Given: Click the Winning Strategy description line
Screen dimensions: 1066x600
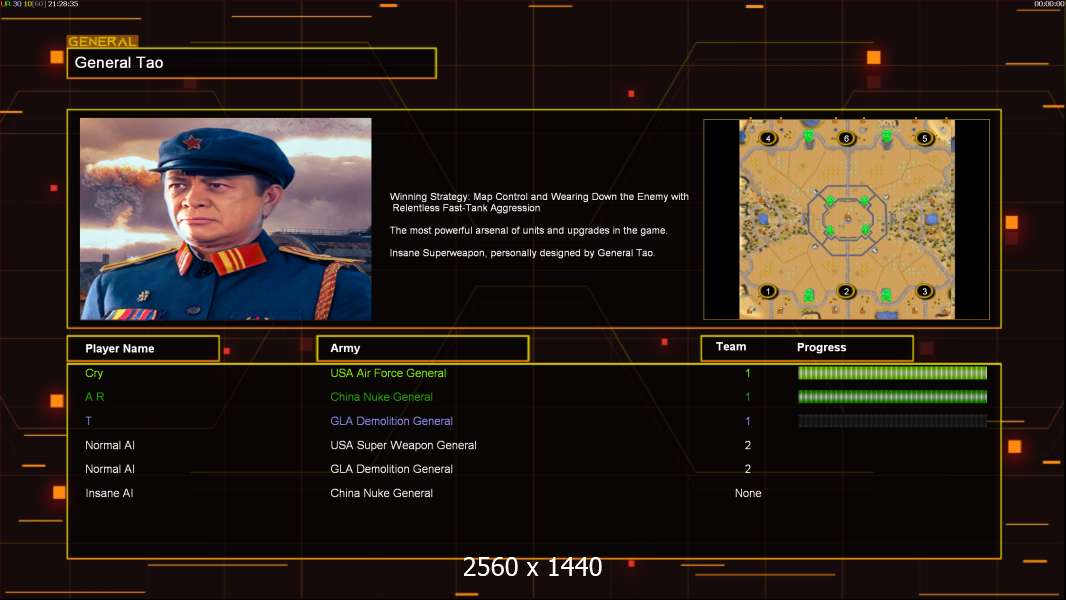Looking at the screenshot, I should (x=539, y=202).
